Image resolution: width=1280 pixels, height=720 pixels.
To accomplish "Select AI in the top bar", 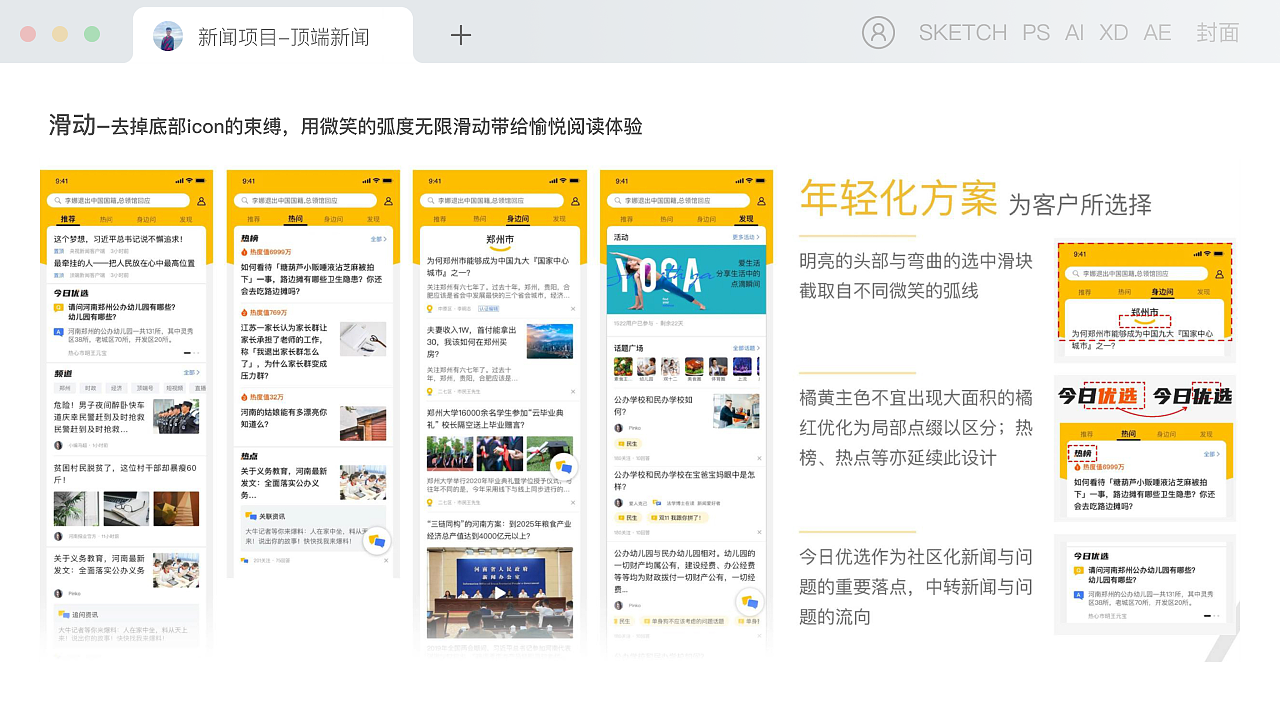I will 1074,33.
